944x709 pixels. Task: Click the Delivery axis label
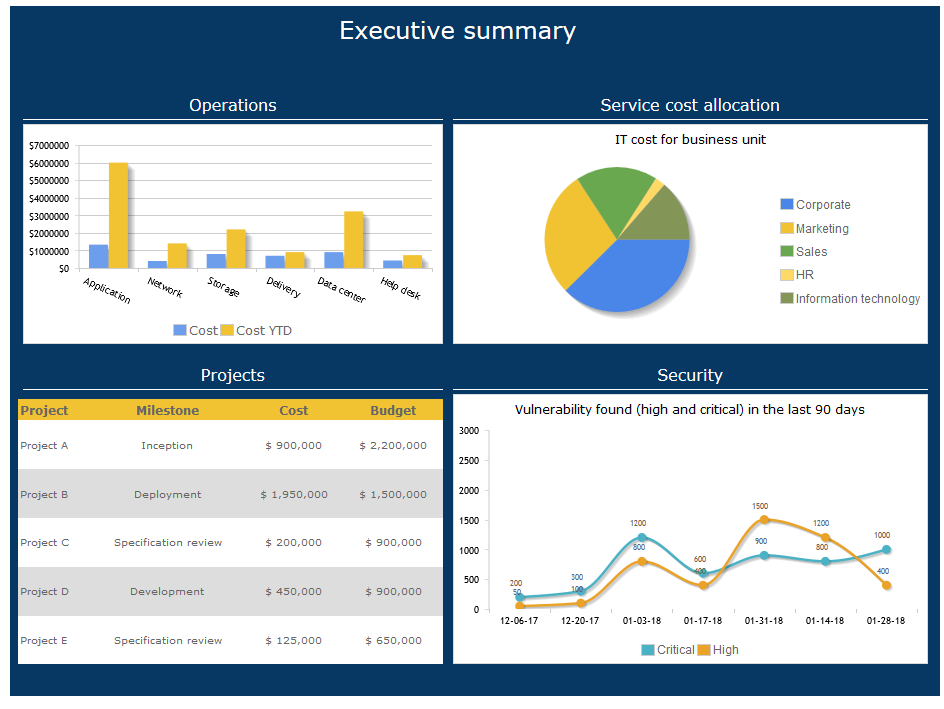coord(284,287)
